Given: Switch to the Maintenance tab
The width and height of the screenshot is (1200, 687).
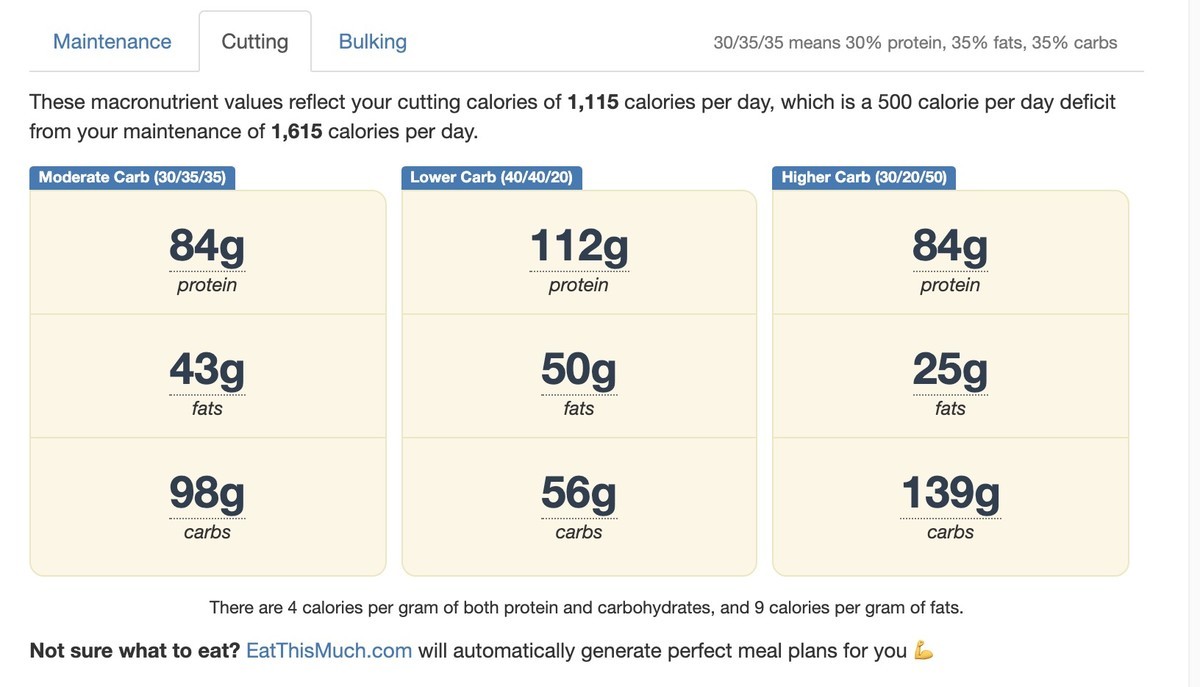Looking at the screenshot, I should click(112, 42).
